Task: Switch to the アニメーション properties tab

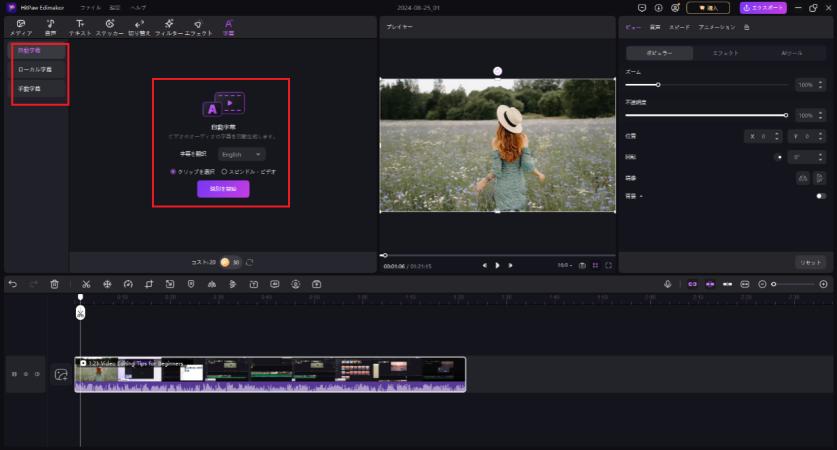Action: [x=716, y=27]
